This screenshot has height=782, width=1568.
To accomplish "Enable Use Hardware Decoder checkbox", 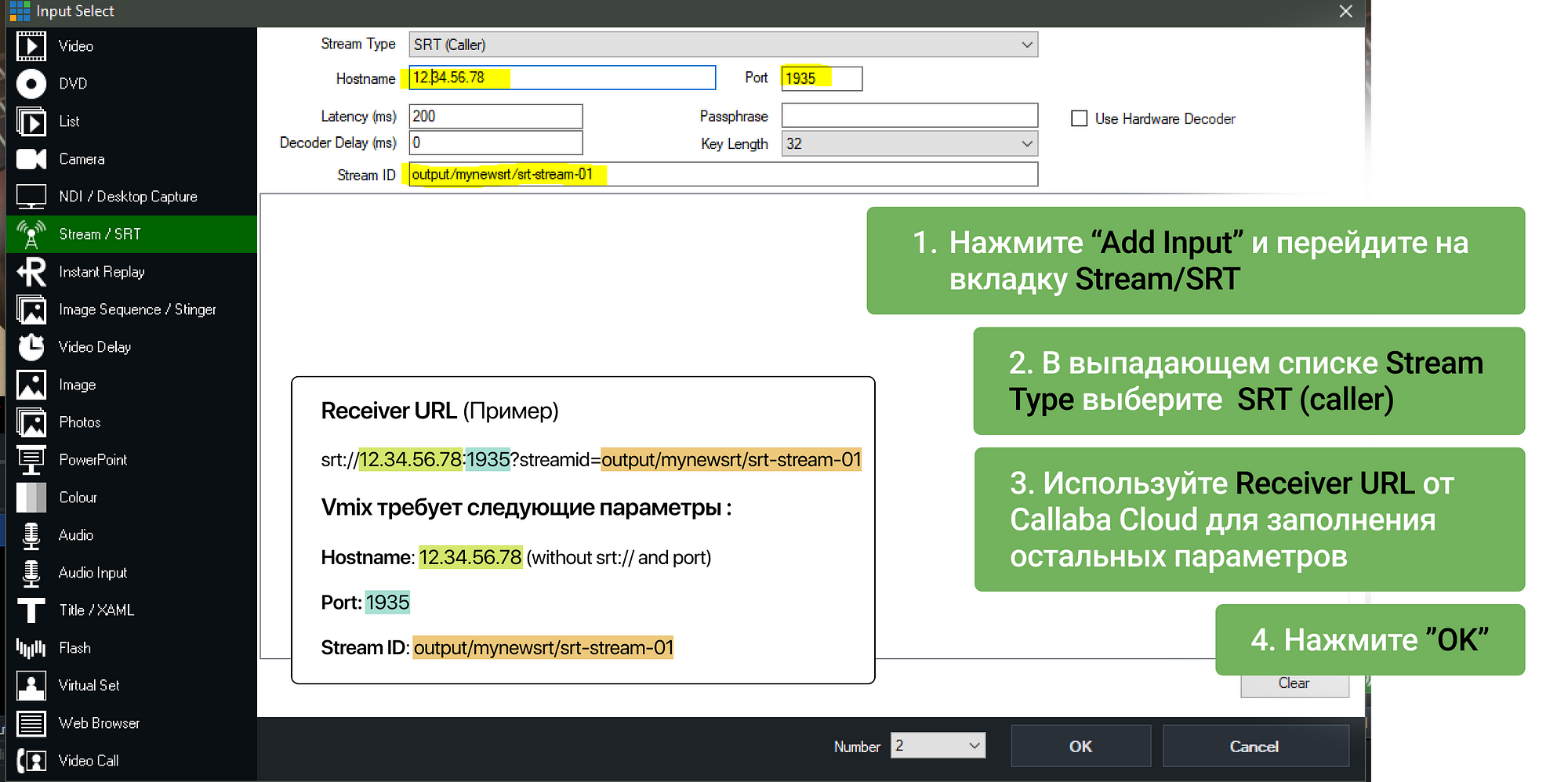I will tap(1079, 118).
